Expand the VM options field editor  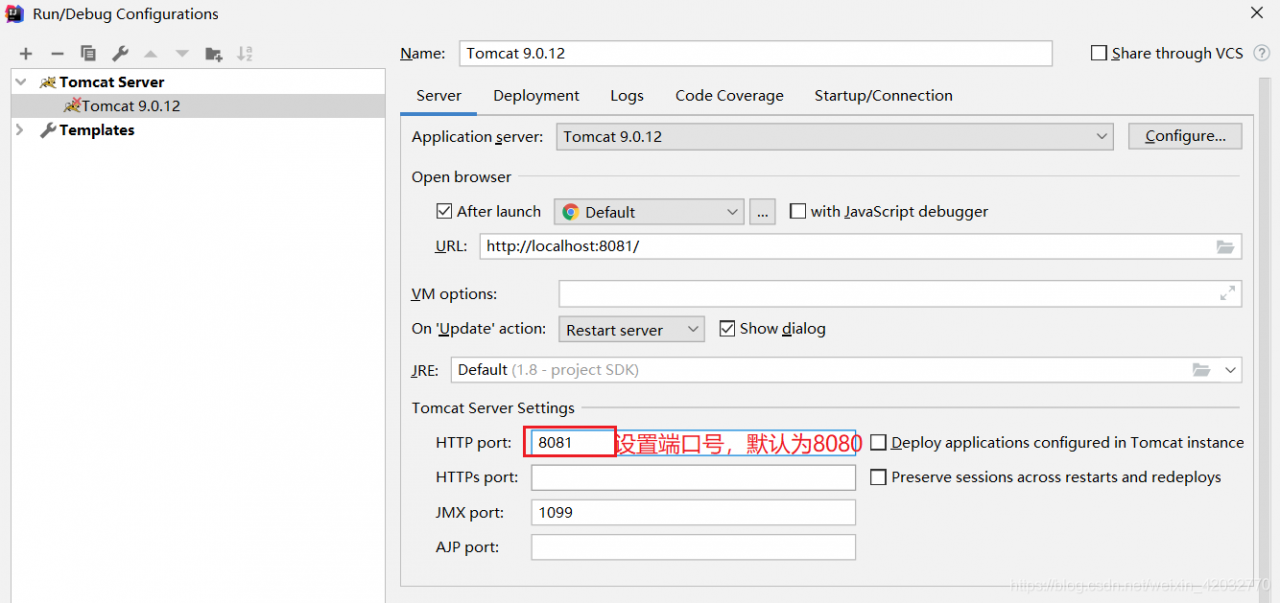click(1227, 294)
